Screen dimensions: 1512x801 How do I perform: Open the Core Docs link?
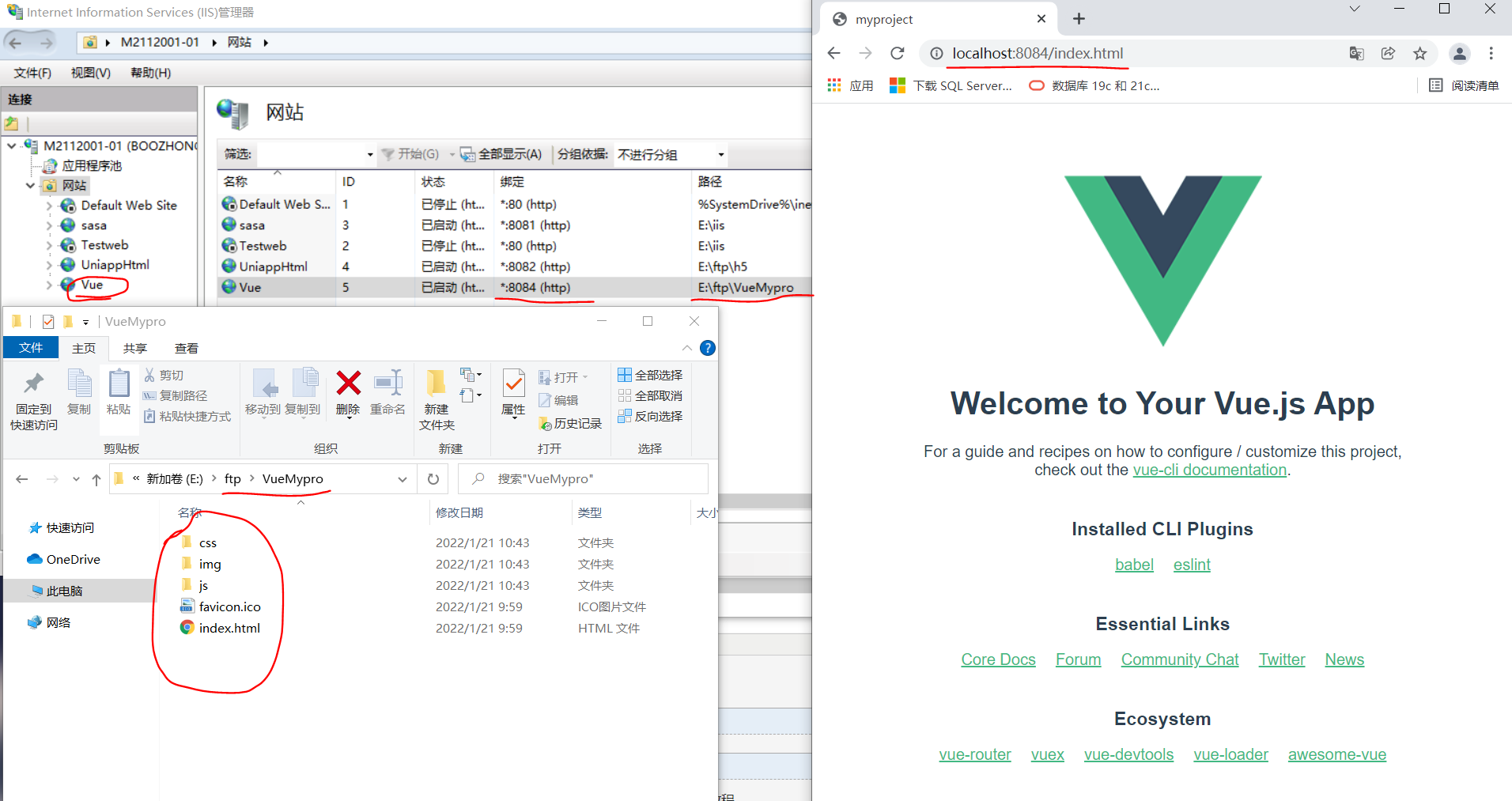(x=998, y=659)
